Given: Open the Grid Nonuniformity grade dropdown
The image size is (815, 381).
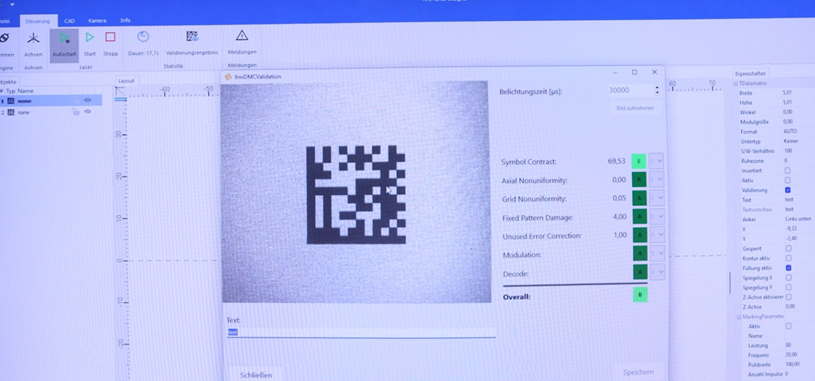Looking at the screenshot, I should click(657, 198).
